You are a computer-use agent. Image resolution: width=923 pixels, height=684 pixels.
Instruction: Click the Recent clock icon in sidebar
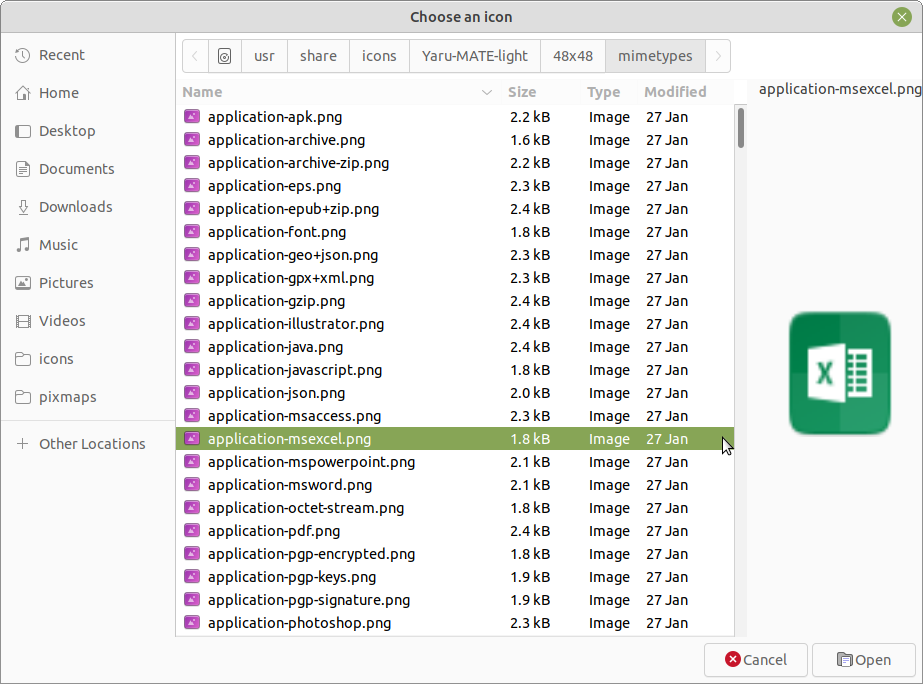tap(22, 55)
